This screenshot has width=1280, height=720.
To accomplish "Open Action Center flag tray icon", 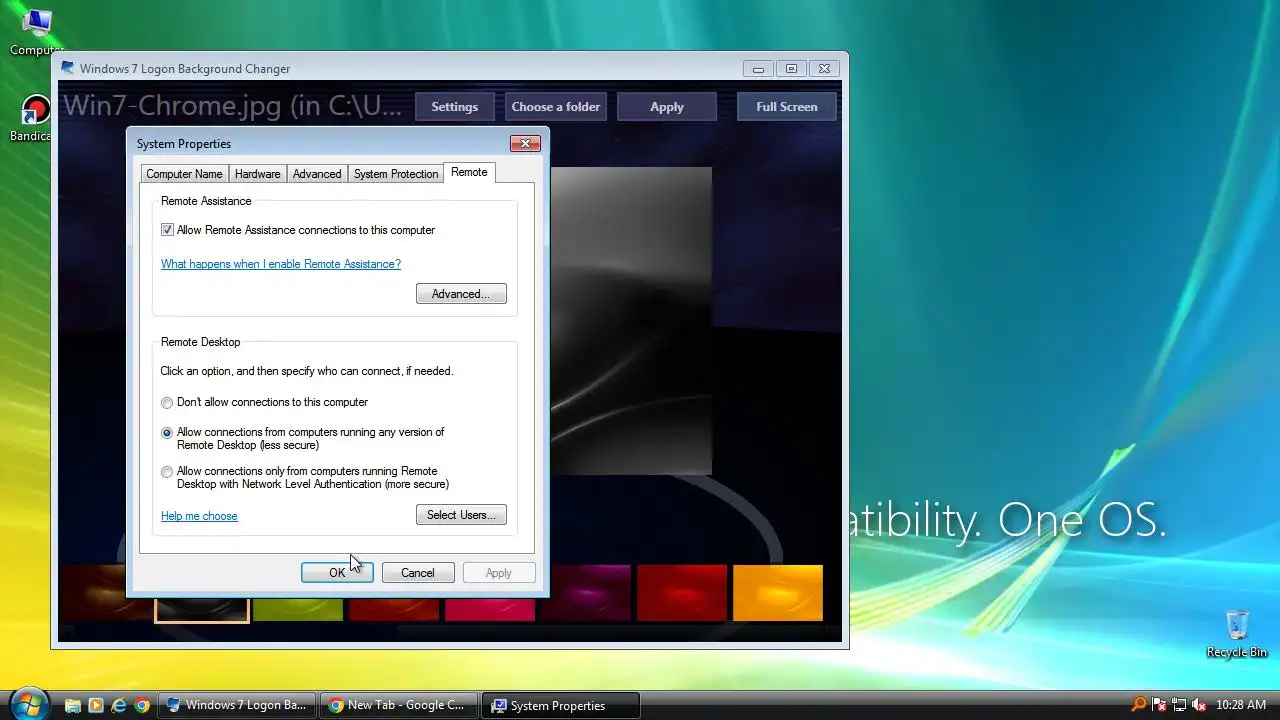I will click(x=1159, y=705).
